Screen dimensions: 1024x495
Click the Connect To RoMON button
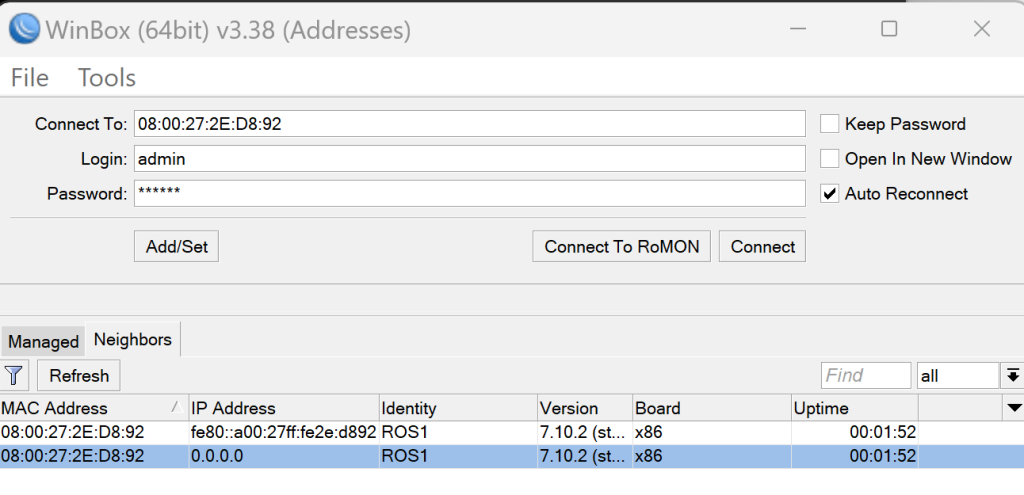[621, 246]
